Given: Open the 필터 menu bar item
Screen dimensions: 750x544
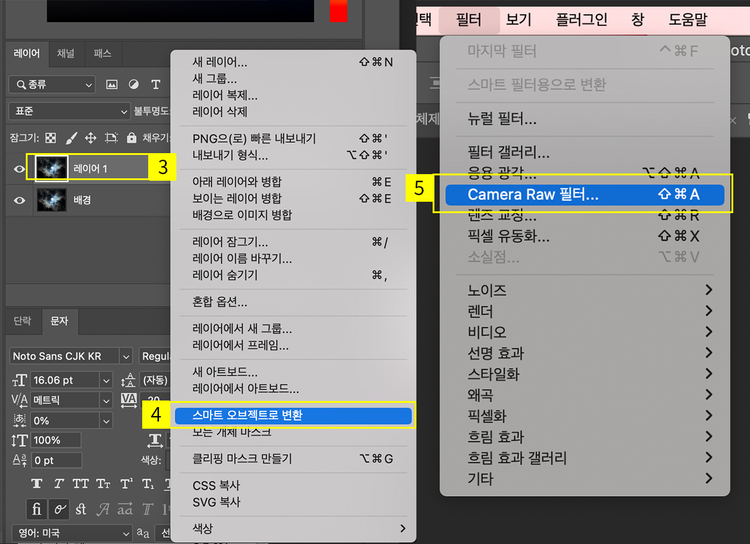Looking at the screenshot, I should 468,20.
